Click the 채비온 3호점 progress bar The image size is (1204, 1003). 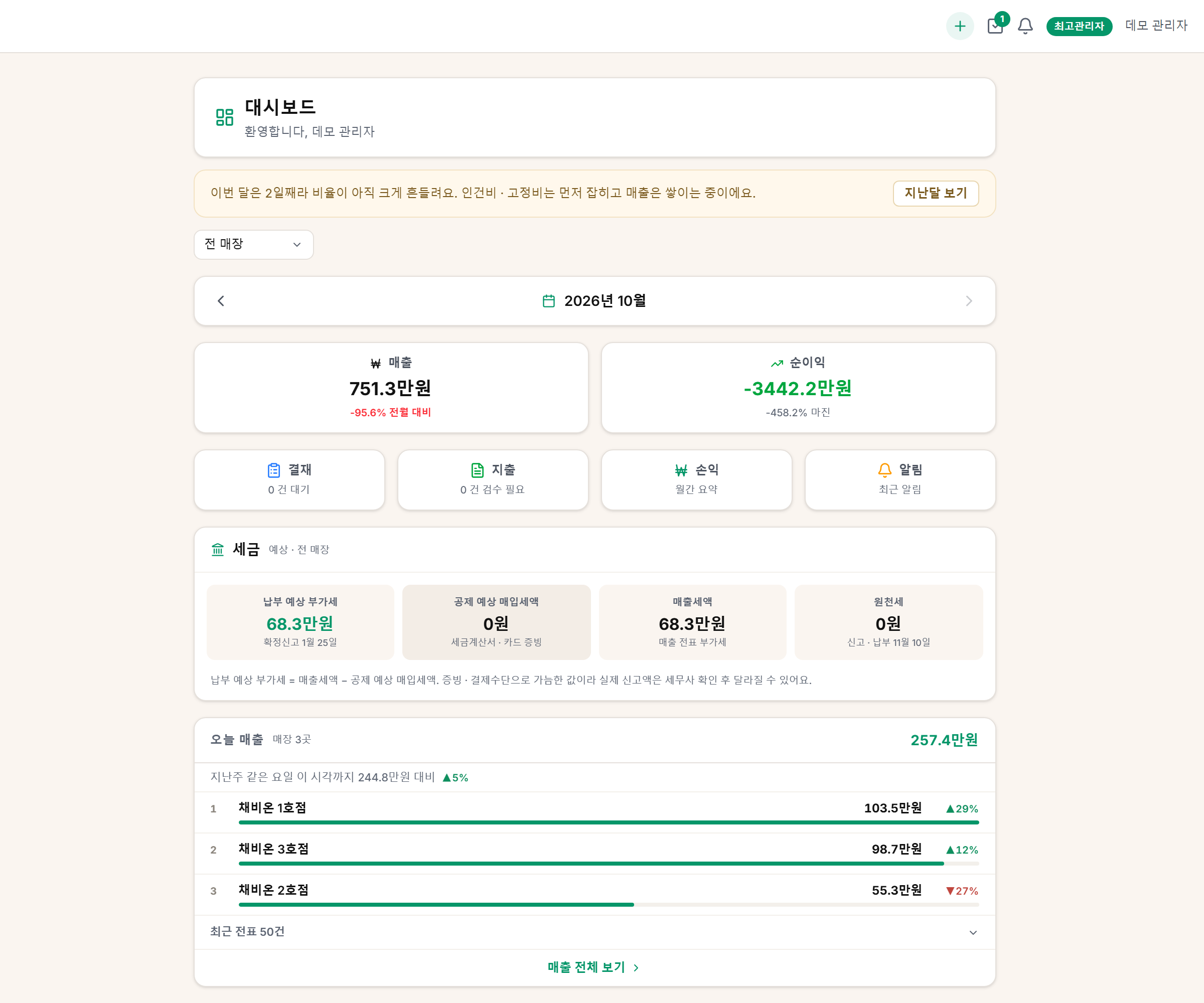pos(609,864)
